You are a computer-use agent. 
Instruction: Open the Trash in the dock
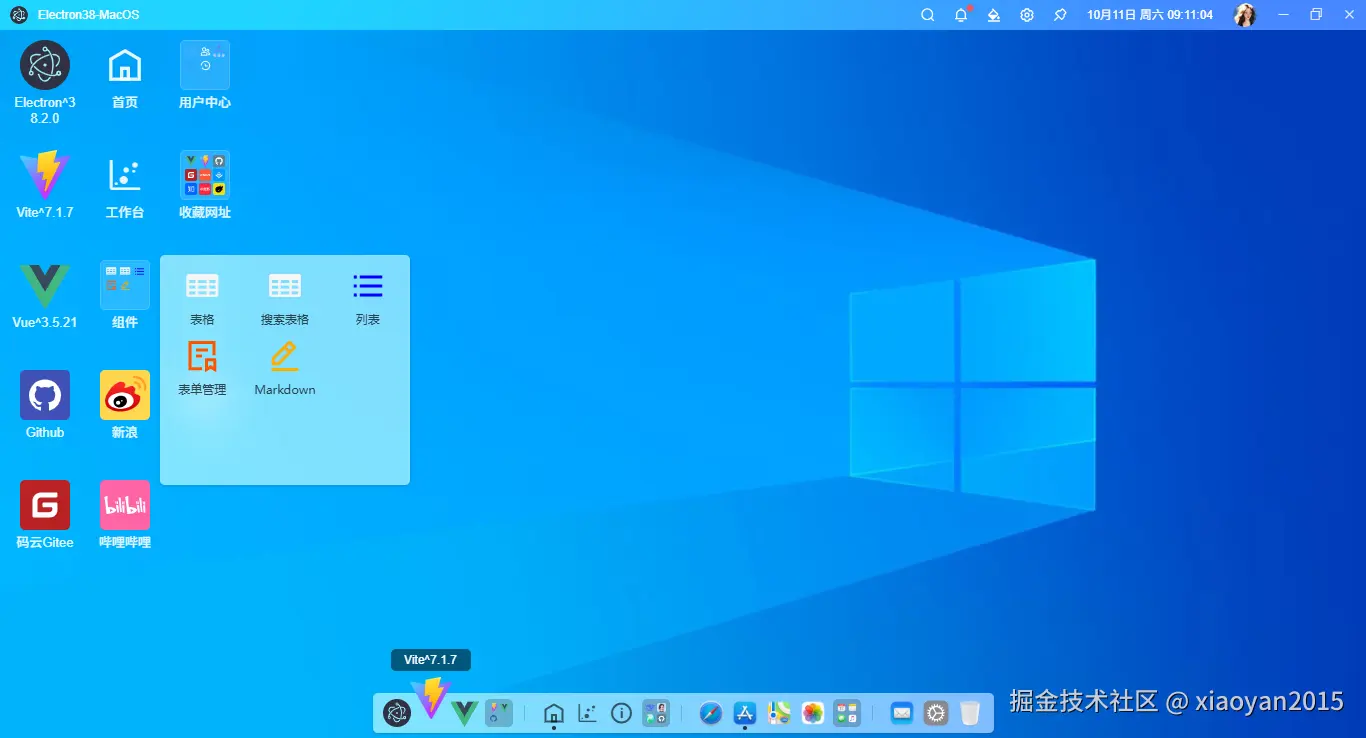pos(970,713)
